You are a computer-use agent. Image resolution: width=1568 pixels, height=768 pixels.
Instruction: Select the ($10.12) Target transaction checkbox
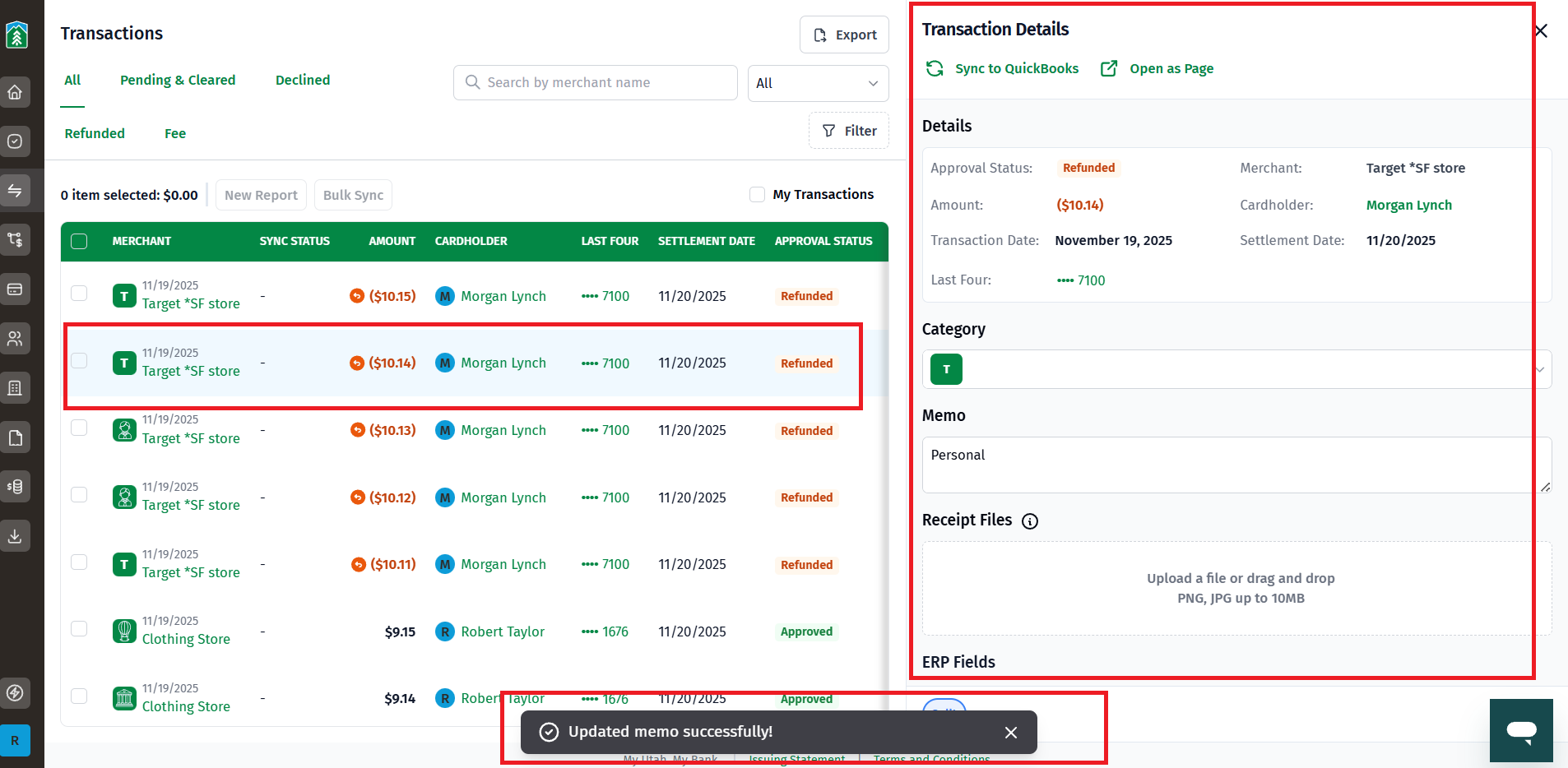[79, 495]
